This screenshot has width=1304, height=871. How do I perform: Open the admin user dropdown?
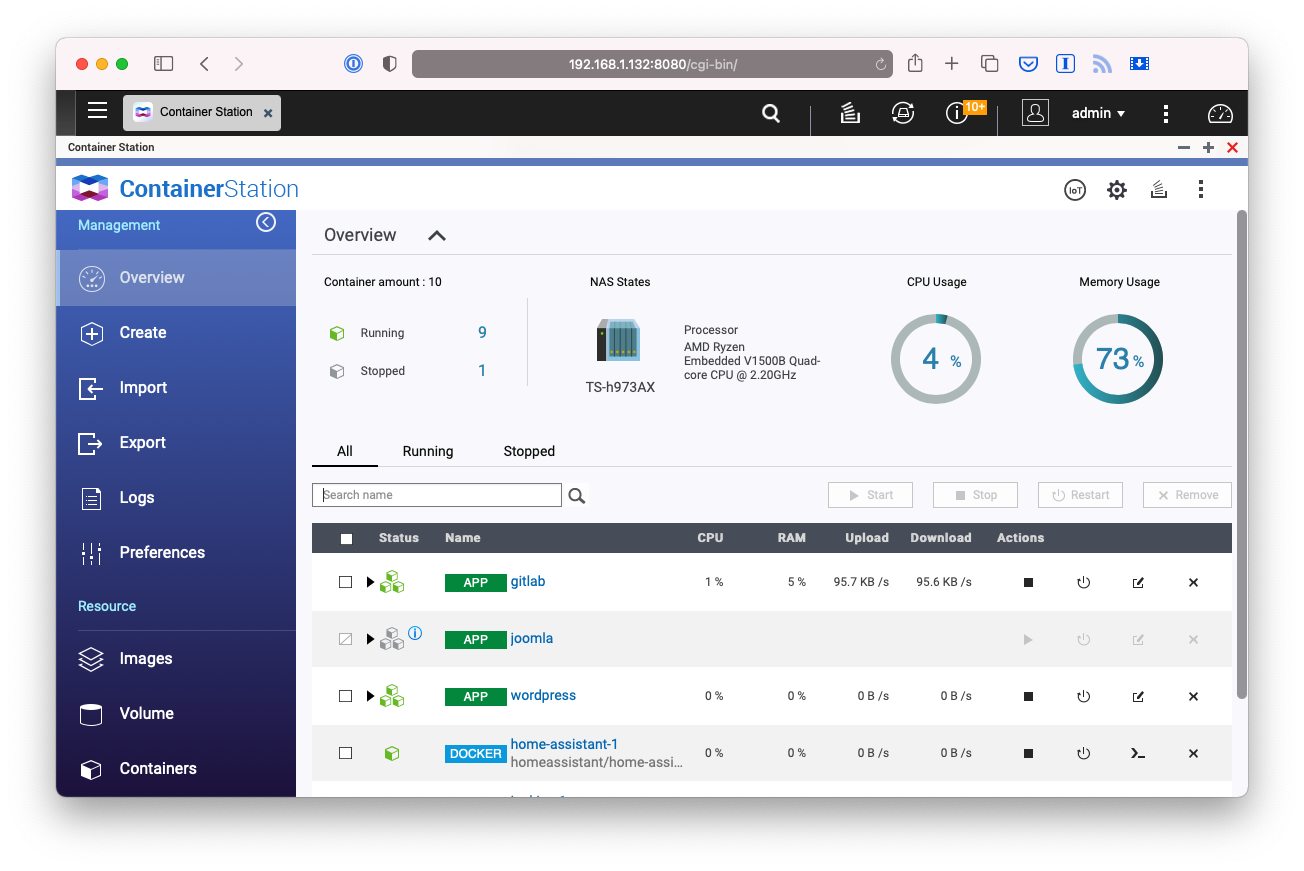coord(1098,113)
